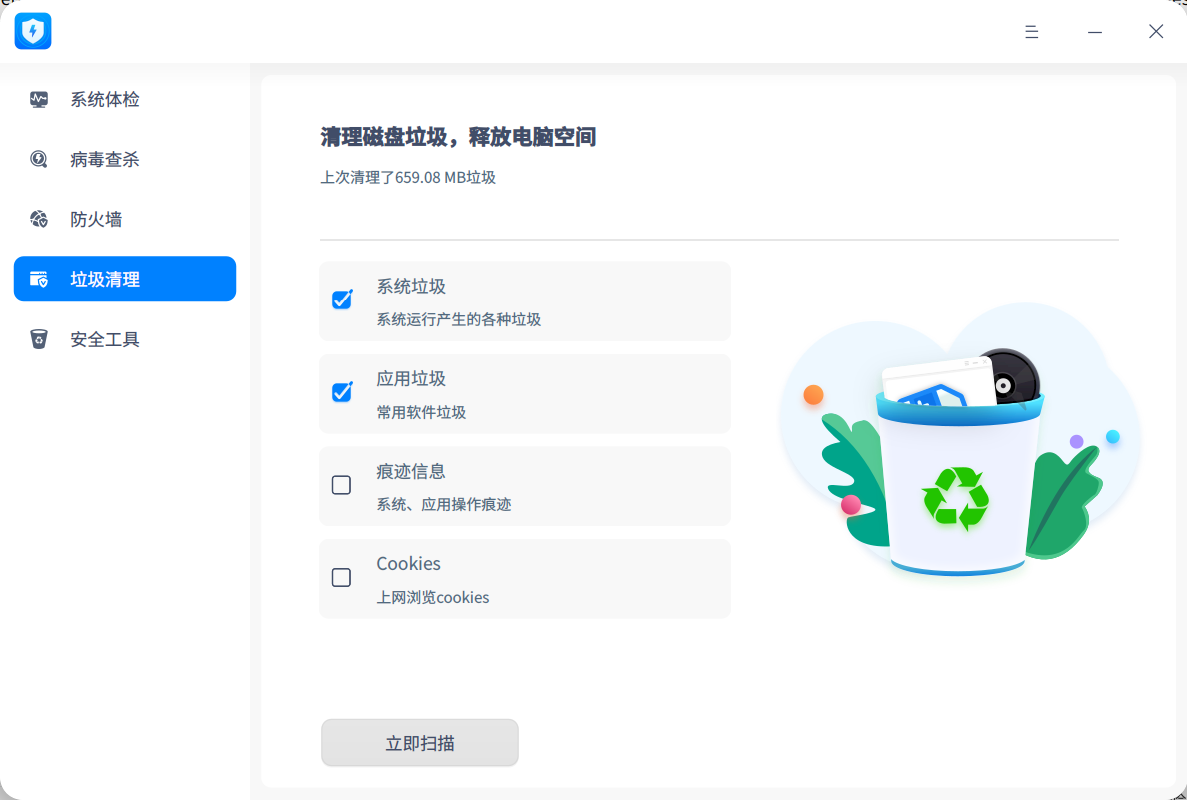Check the Cookies cleanup option
This screenshot has width=1187, height=800.
click(341, 577)
